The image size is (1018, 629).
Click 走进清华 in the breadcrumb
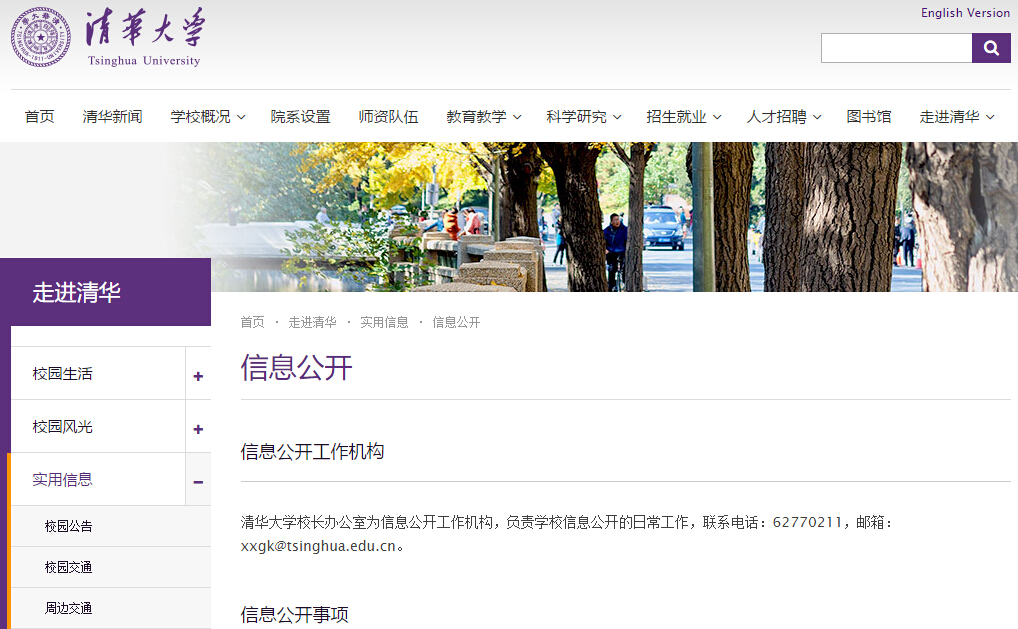tap(312, 323)
